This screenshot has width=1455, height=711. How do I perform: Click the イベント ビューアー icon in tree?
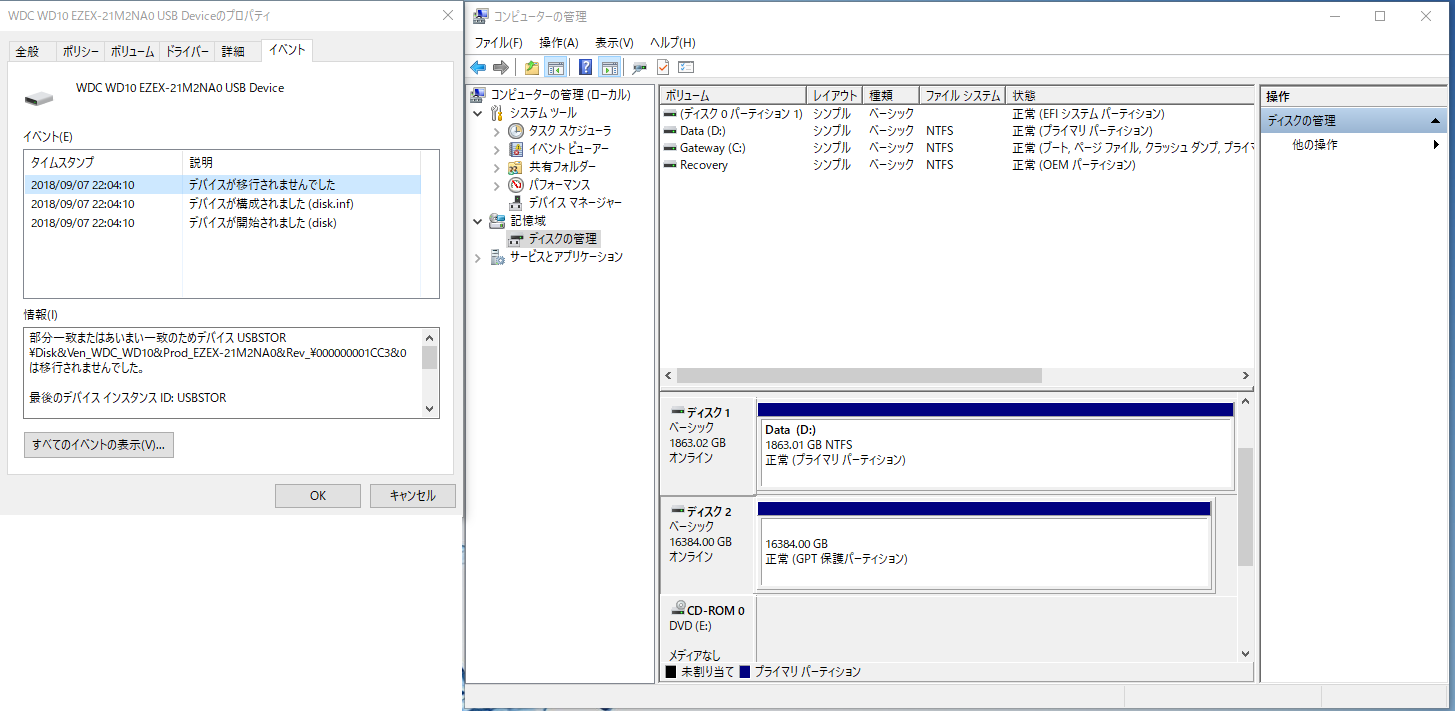point(516,149)
